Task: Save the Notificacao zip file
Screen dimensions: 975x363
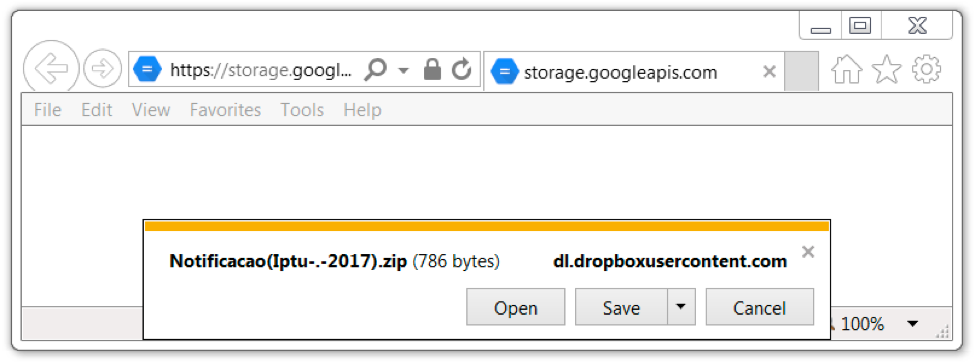Action: [x=621, y=306]
